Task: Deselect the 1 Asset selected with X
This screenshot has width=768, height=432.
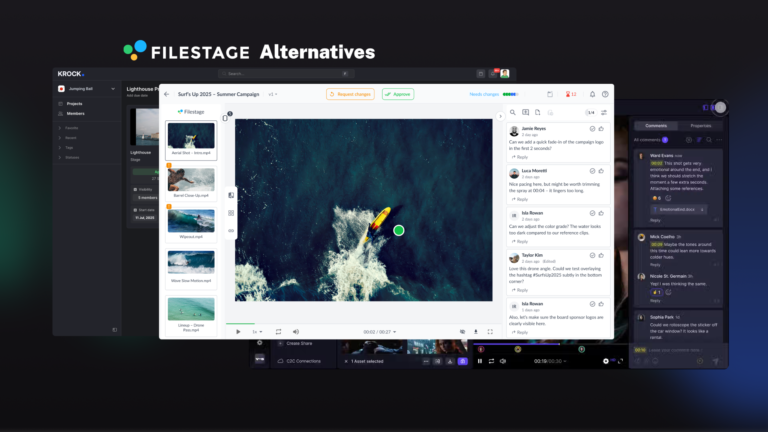Action: 346,361
